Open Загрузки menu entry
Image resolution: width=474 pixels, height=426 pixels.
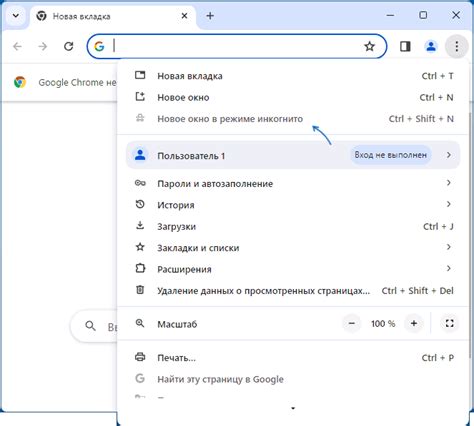(x=293, y=226)
